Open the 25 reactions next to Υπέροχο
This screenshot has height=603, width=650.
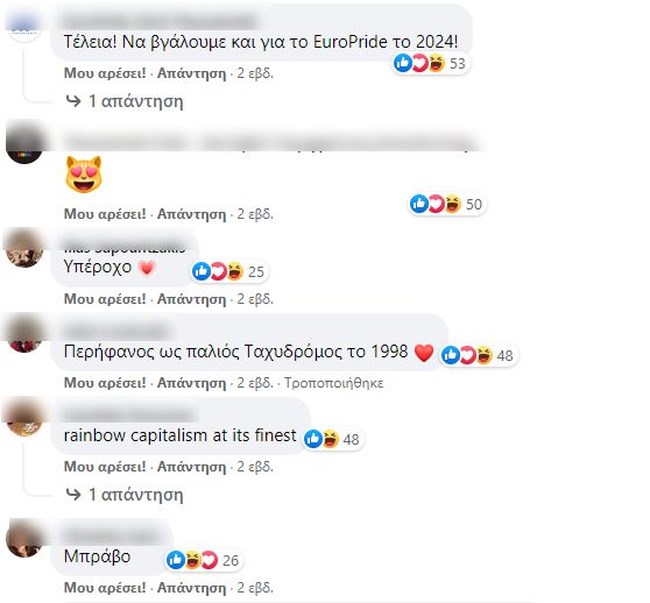(229, 271)
